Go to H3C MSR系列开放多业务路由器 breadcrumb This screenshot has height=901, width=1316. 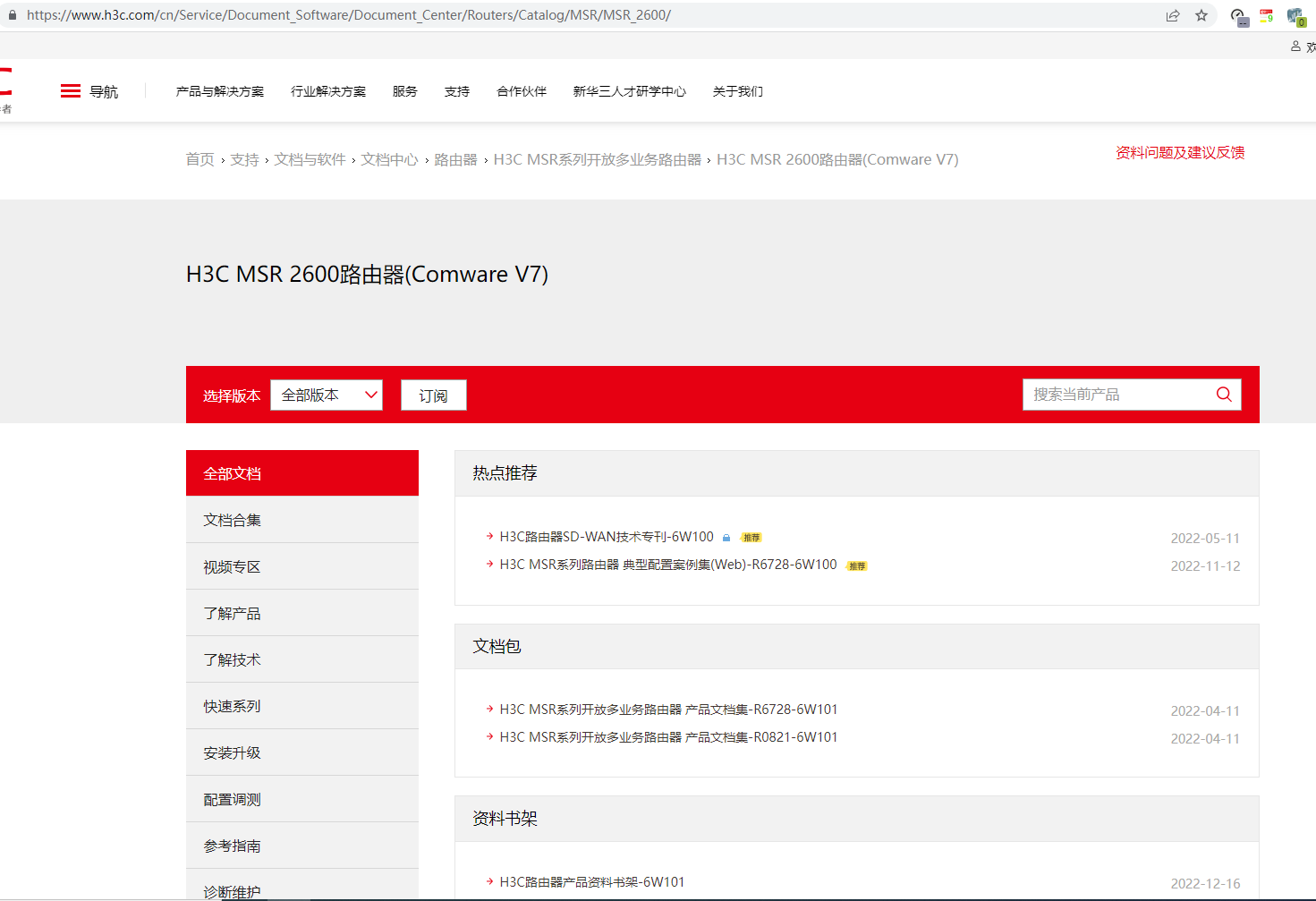(x=598, y=159)
